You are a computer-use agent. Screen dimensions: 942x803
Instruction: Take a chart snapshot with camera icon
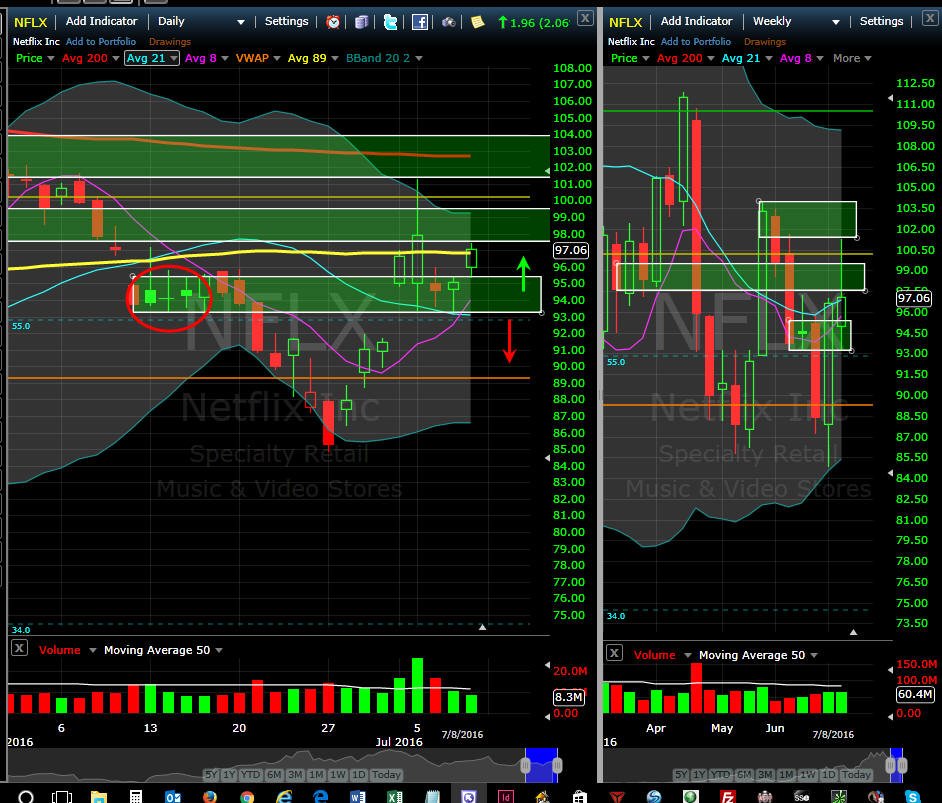(x=449, y=22)
